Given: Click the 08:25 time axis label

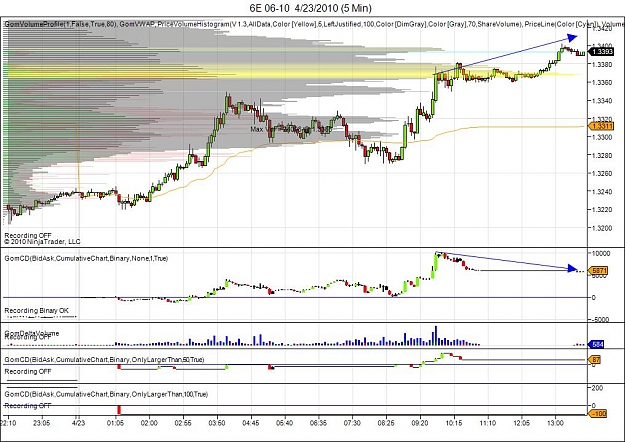Looking at the screenshot, I should pyautogui.click(x=386, y=423).
